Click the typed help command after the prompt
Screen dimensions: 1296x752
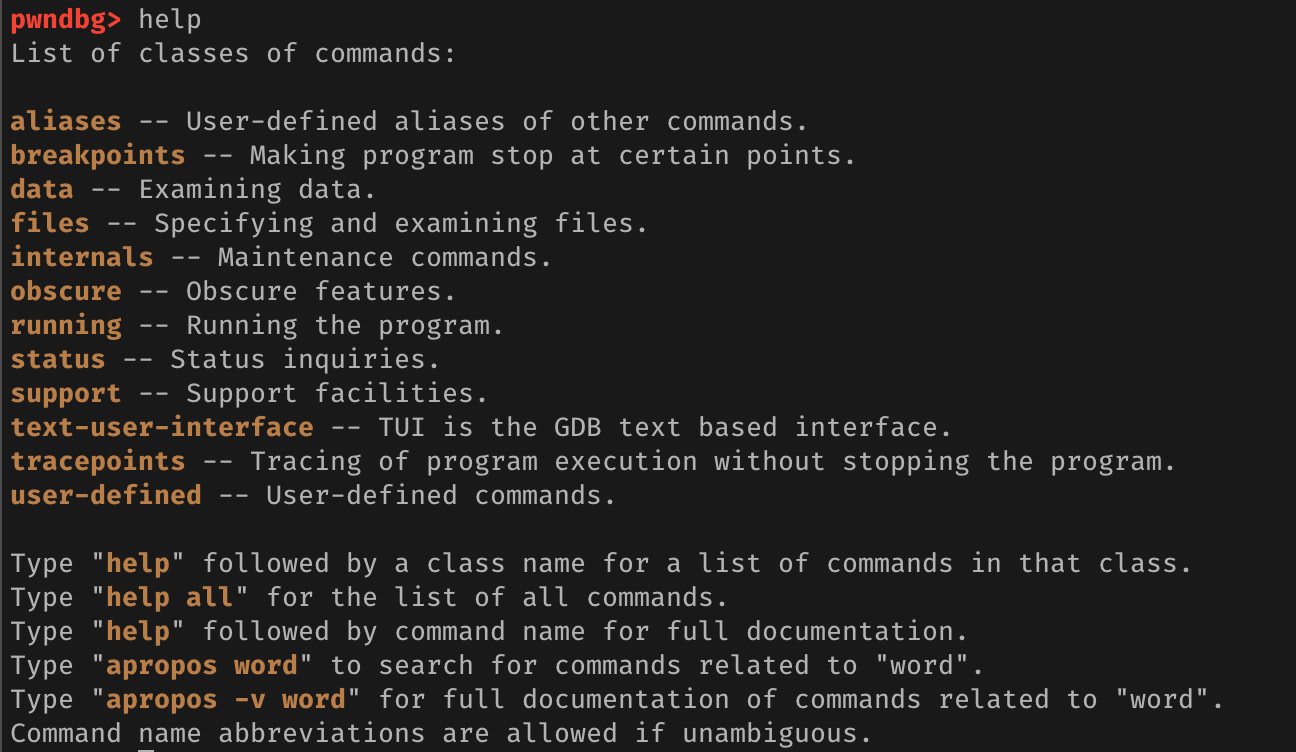point(169,19)
